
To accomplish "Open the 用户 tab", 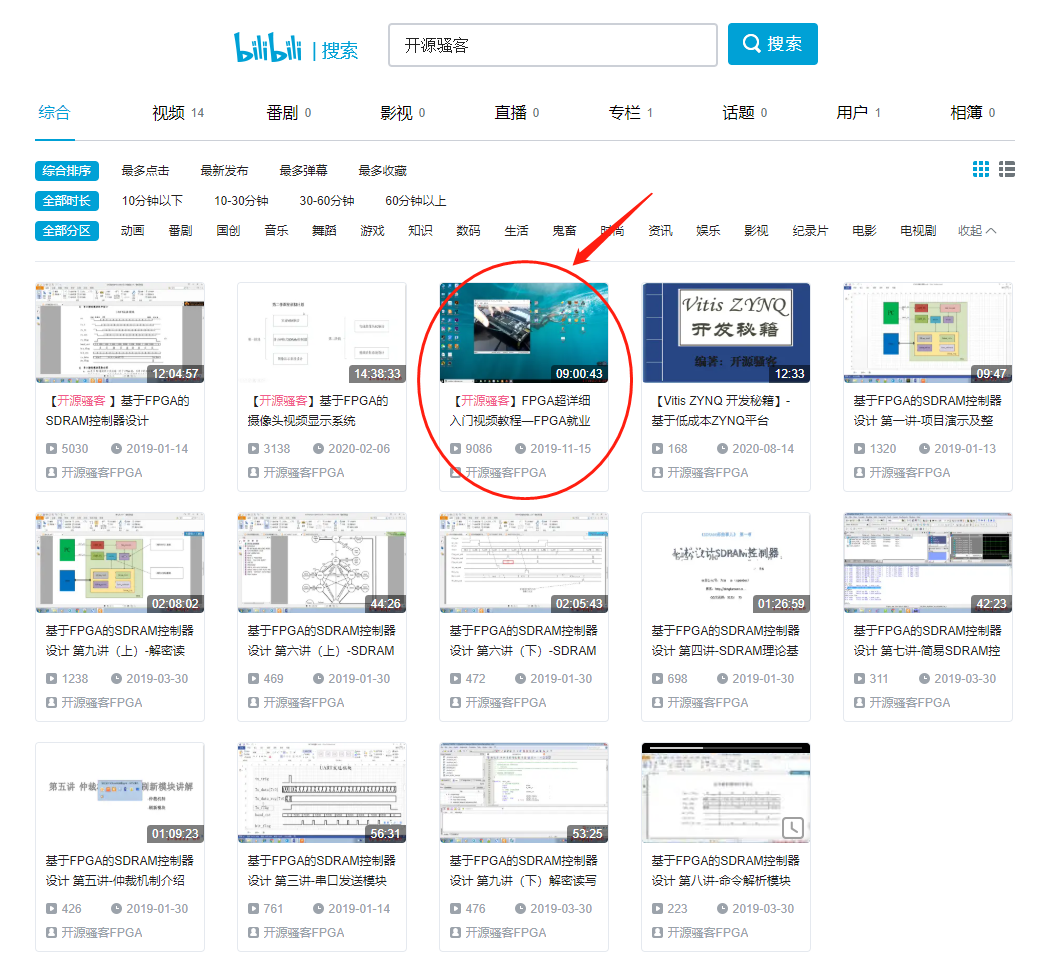I will click(x=858, y=113).
